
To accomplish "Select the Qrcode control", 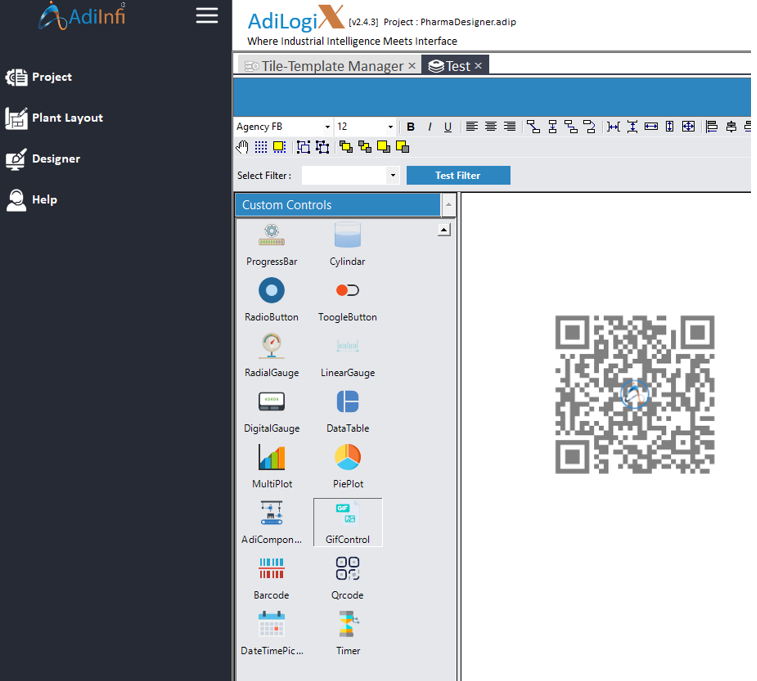I will (x=348, y=578).
